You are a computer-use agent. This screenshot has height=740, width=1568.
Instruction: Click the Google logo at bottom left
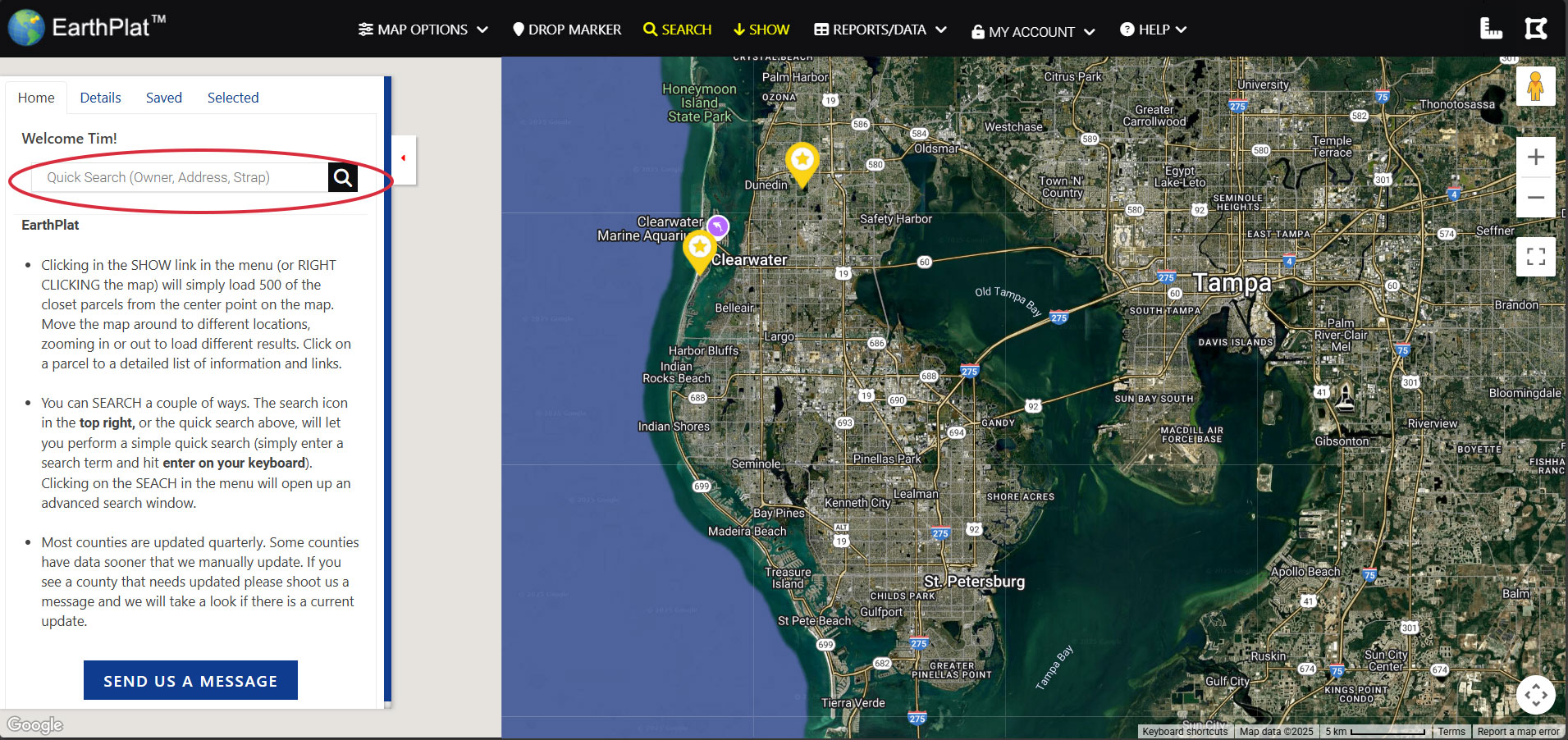click(35, 724)
